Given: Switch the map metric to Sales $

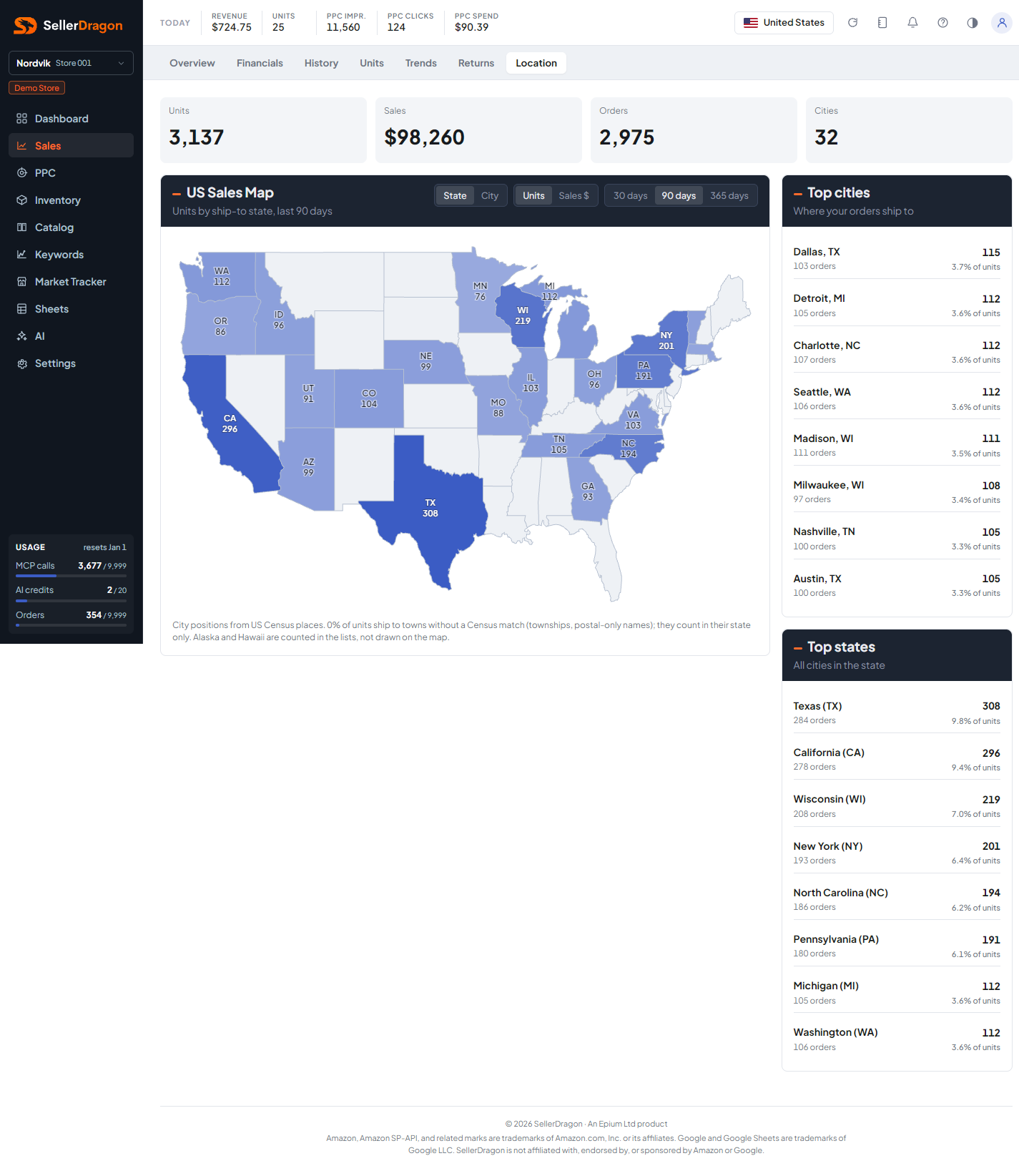Looking at the screenshot, I should pyautogui.click(x=574, y=196).
